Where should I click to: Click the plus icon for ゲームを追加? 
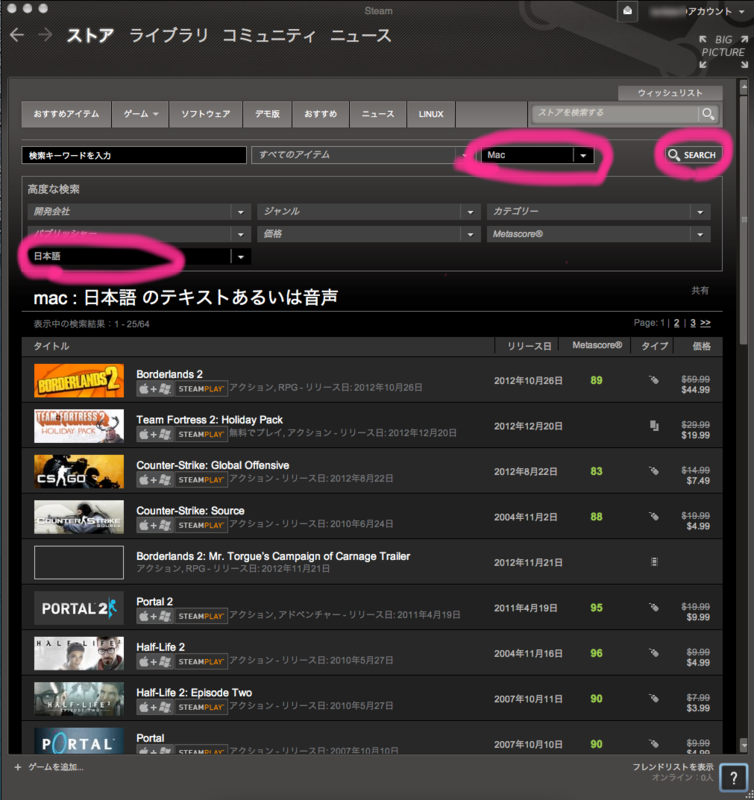18,767
